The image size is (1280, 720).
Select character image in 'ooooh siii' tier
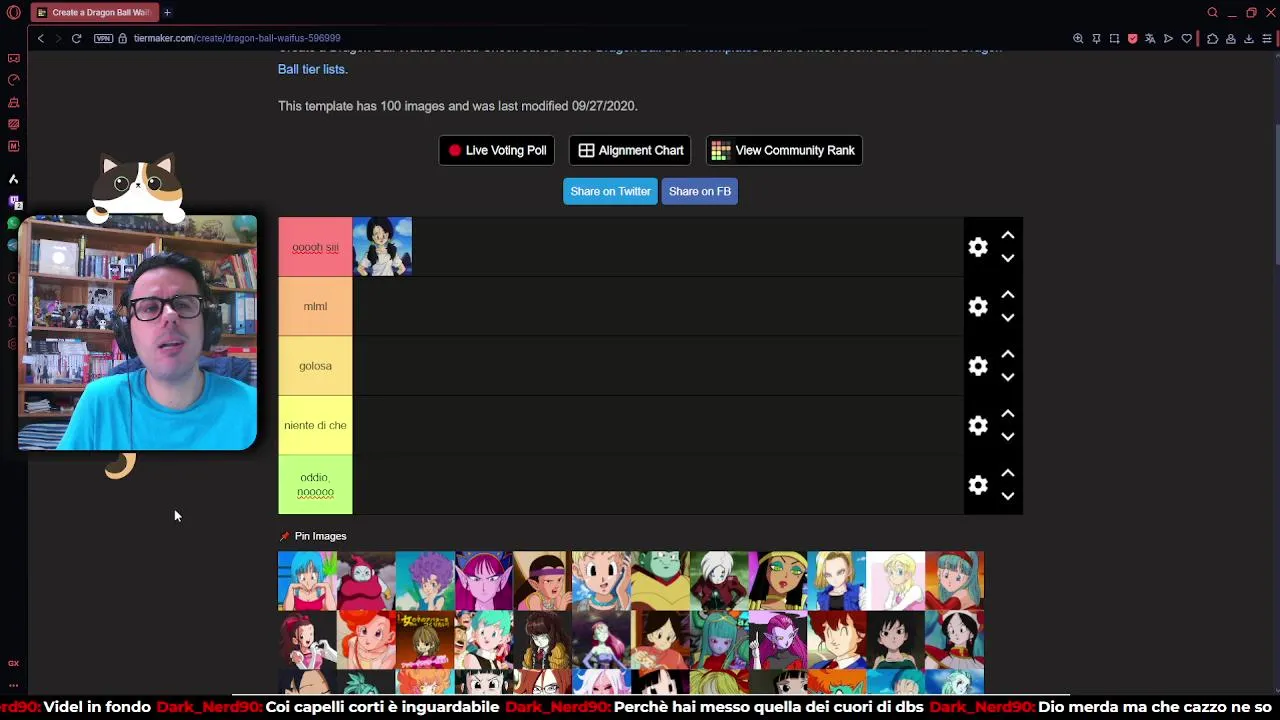(x=382, y=246)
